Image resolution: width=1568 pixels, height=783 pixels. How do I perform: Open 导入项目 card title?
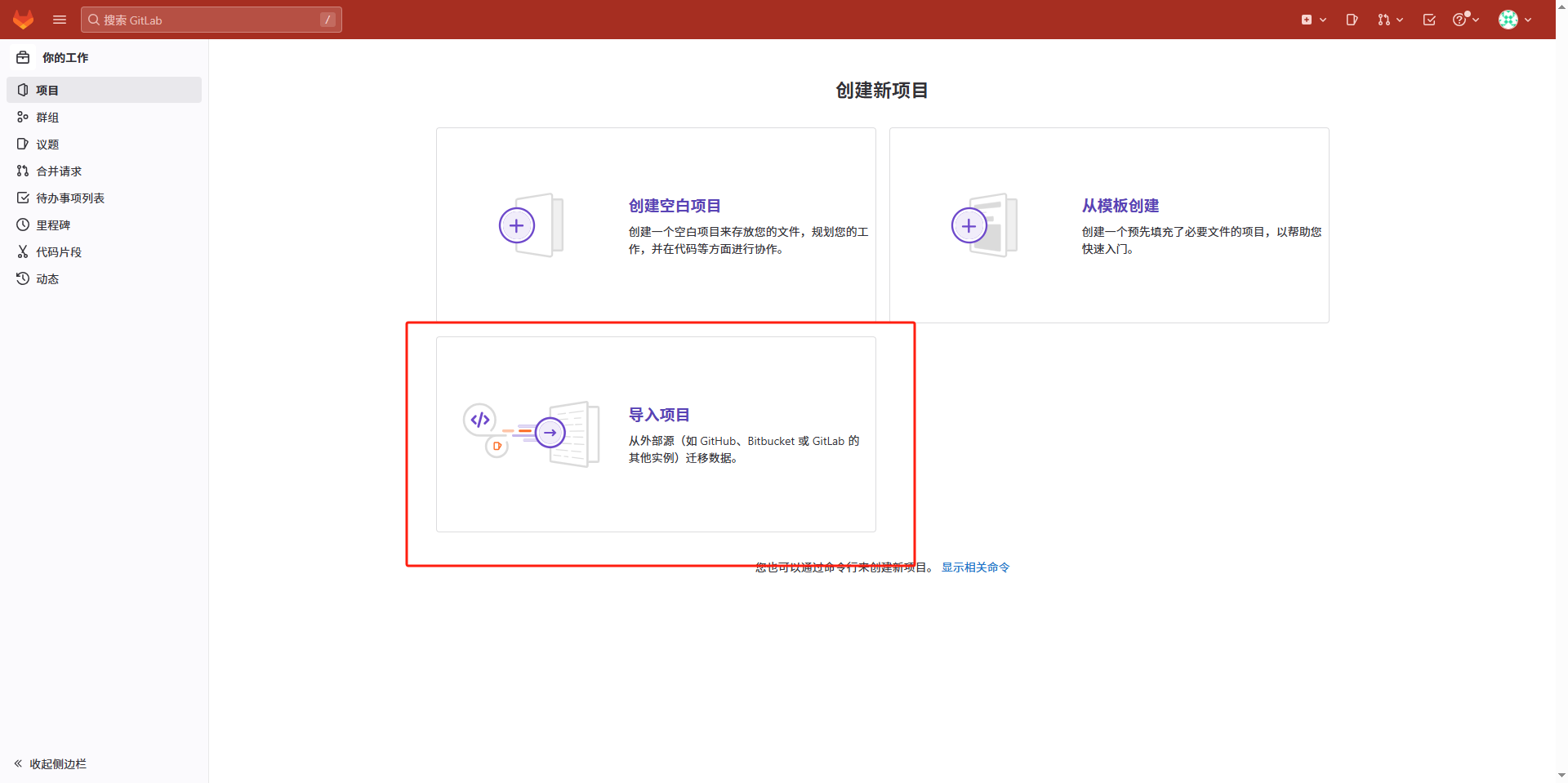coord(659,415)
